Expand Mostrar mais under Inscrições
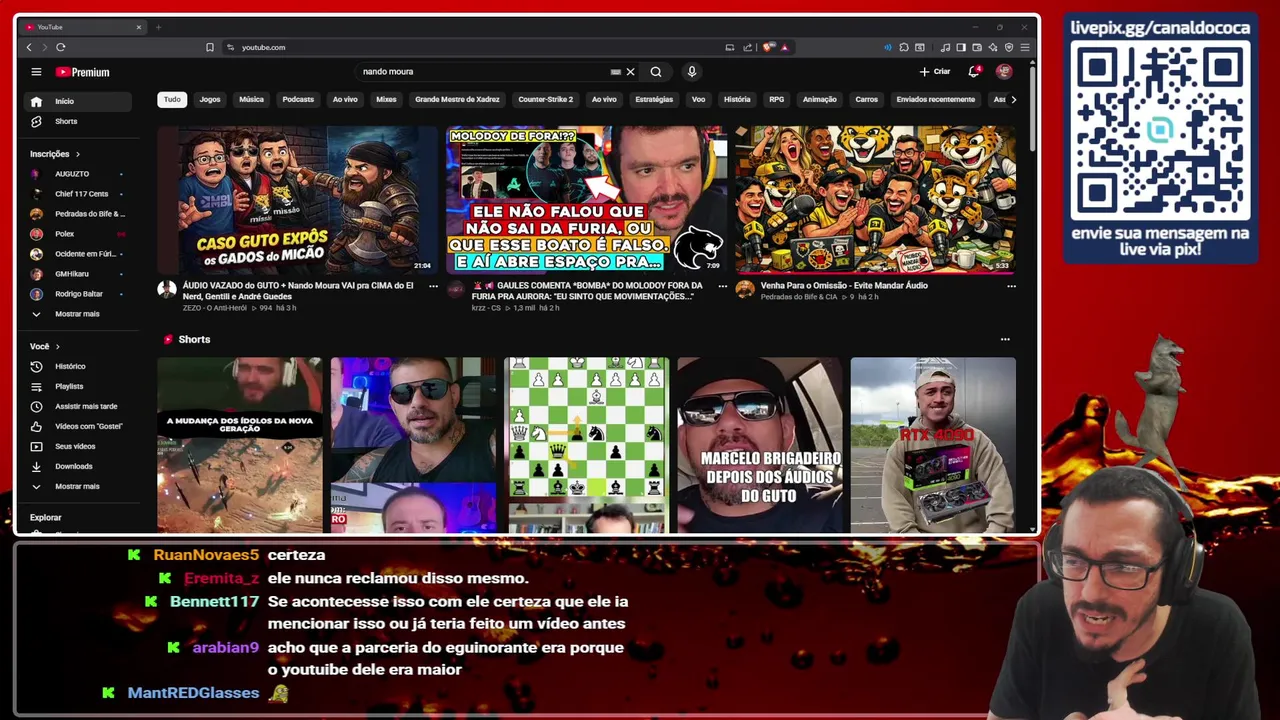The image size is (1280, 720). tap(78, 314)
